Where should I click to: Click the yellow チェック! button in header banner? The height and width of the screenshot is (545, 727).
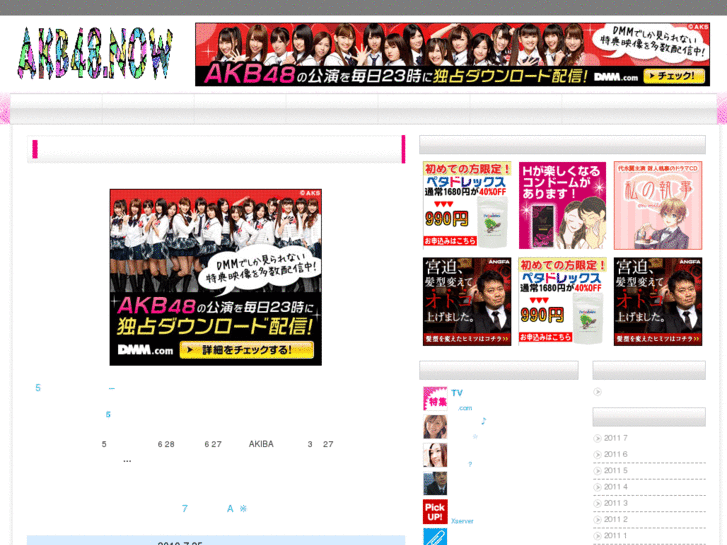coord(674,76)
